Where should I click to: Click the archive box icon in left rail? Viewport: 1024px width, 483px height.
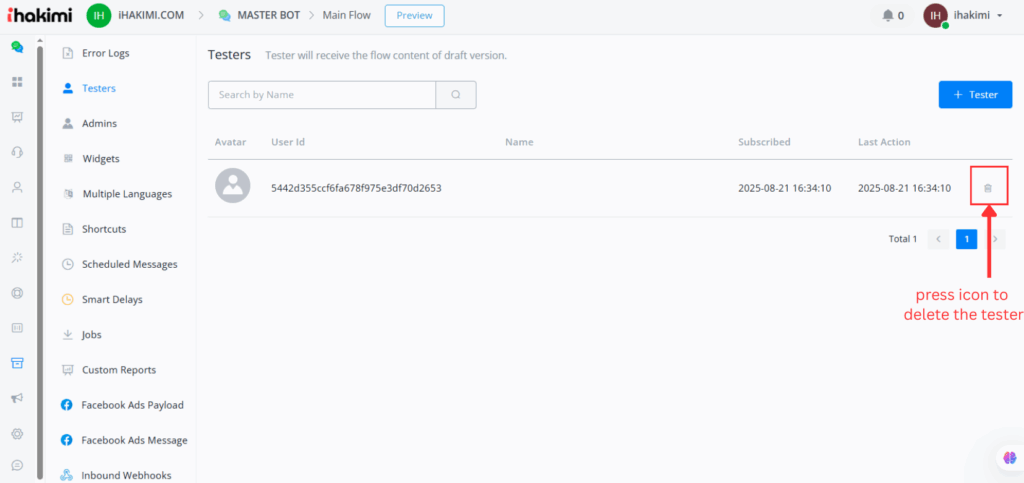pyautogui.click(x=17, y=363)
